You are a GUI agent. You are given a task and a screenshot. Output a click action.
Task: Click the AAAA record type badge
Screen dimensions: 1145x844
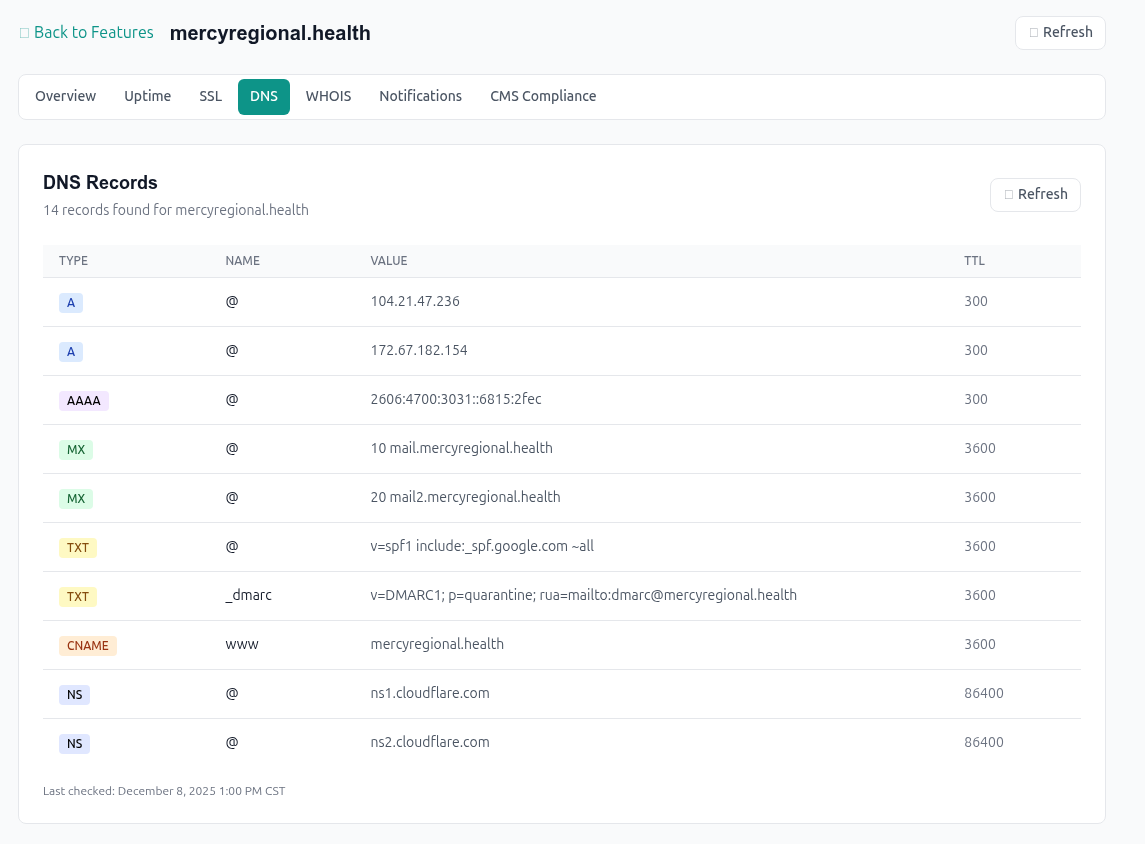pyautogui.click(x=83, y=400)
